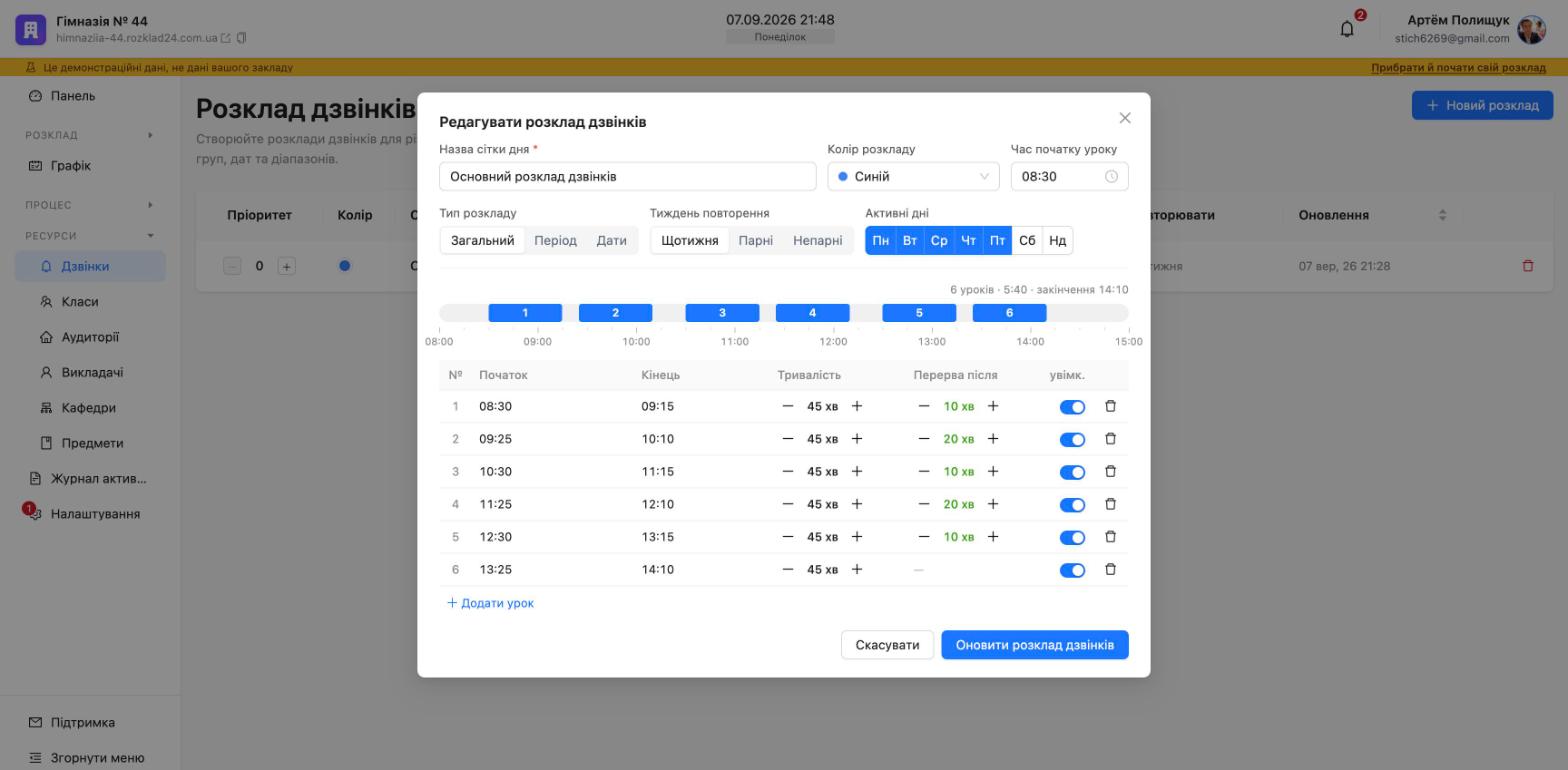This screenshot has width=1568, height=770.
Task: Disable lesson 1 toggle switch
Action: click(1072, 407)
